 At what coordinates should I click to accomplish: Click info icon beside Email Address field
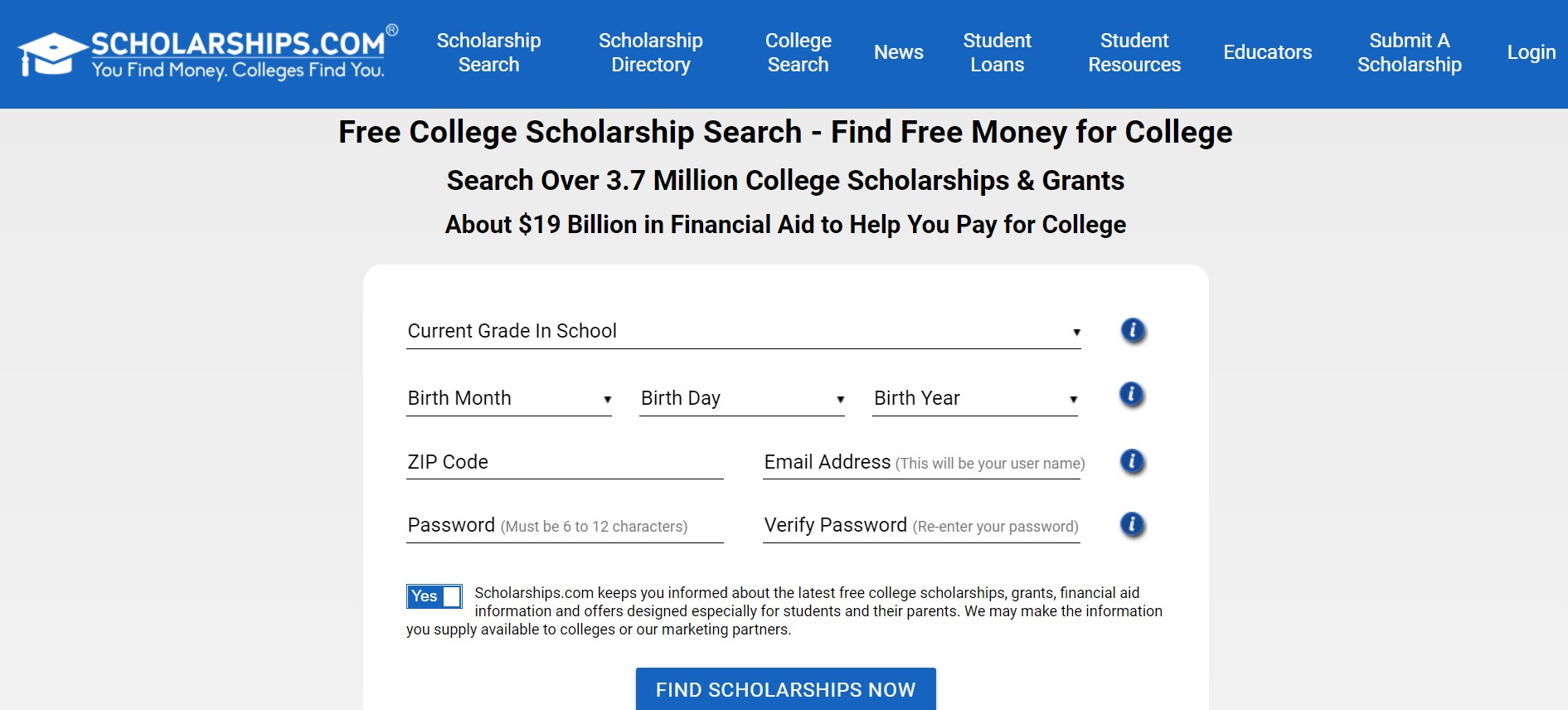(1132, 461)
